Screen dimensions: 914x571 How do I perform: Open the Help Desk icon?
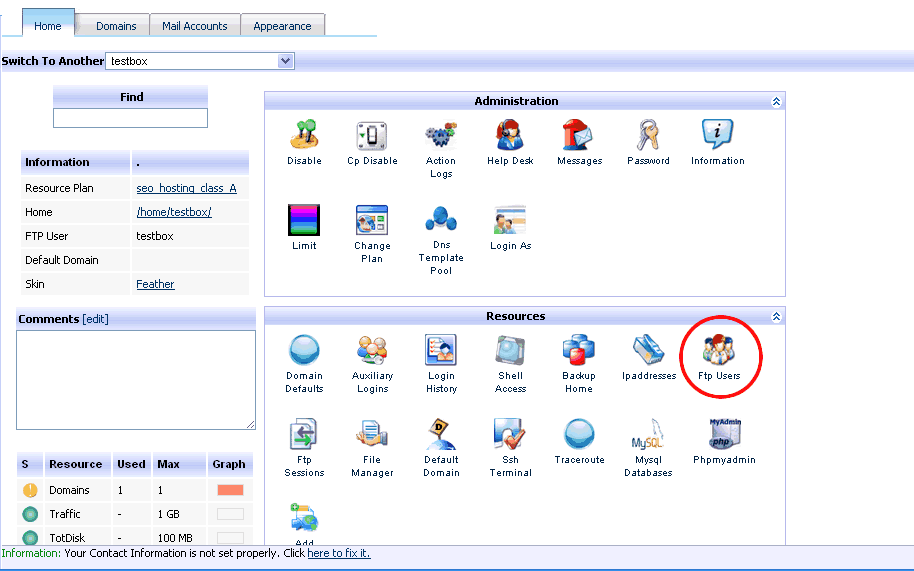(x=509, y=135)
